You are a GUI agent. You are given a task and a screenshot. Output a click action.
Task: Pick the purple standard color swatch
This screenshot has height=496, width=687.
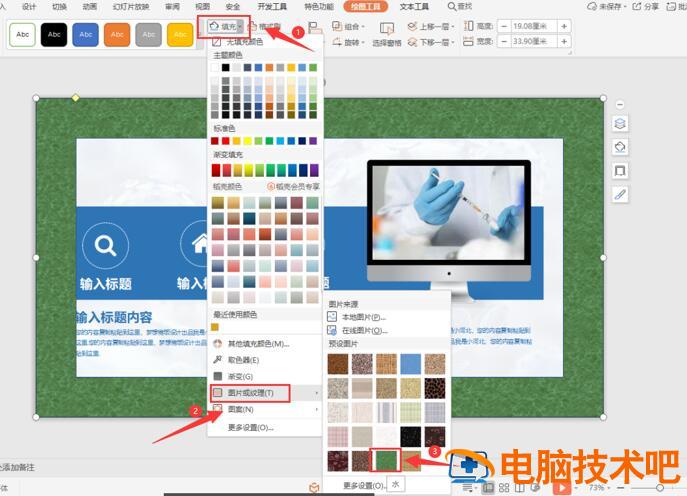tap(313, 141)
